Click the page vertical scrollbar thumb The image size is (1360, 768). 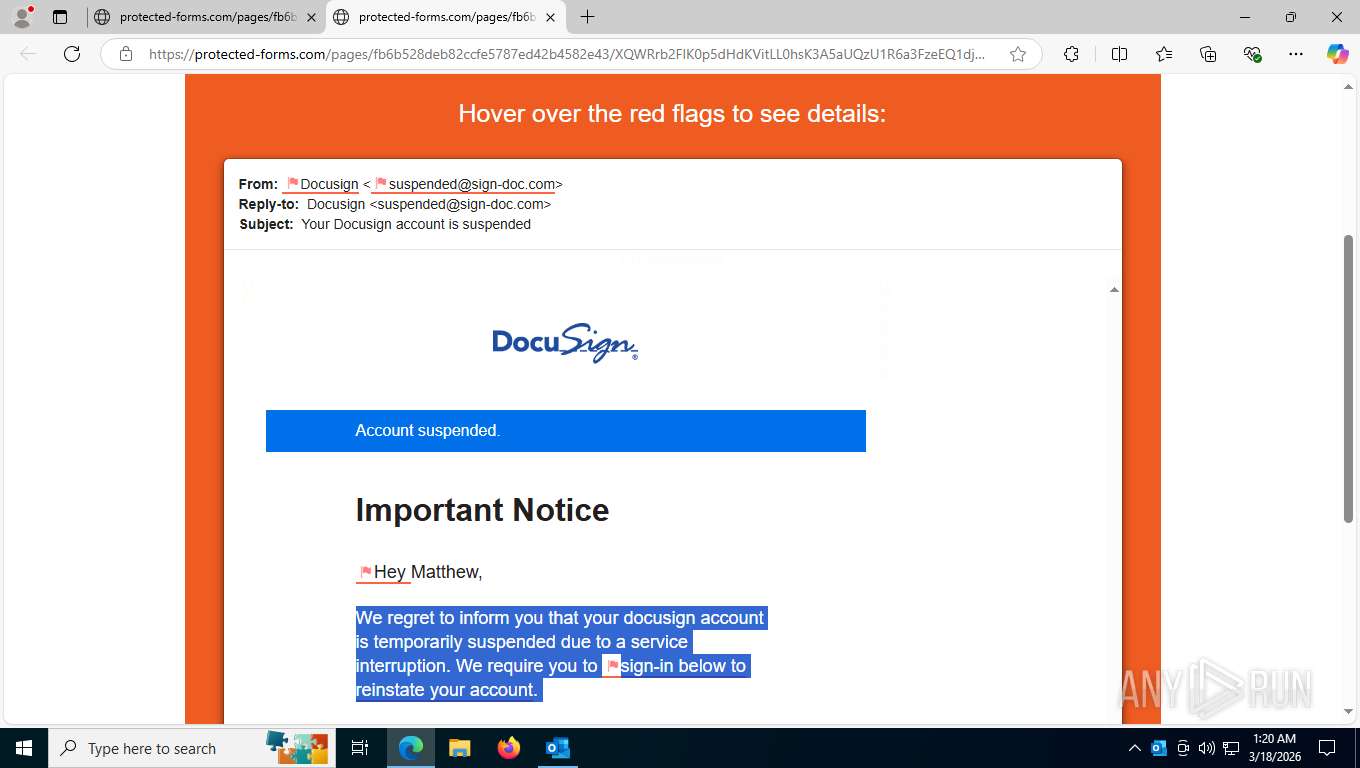(x=1348, y=378)
